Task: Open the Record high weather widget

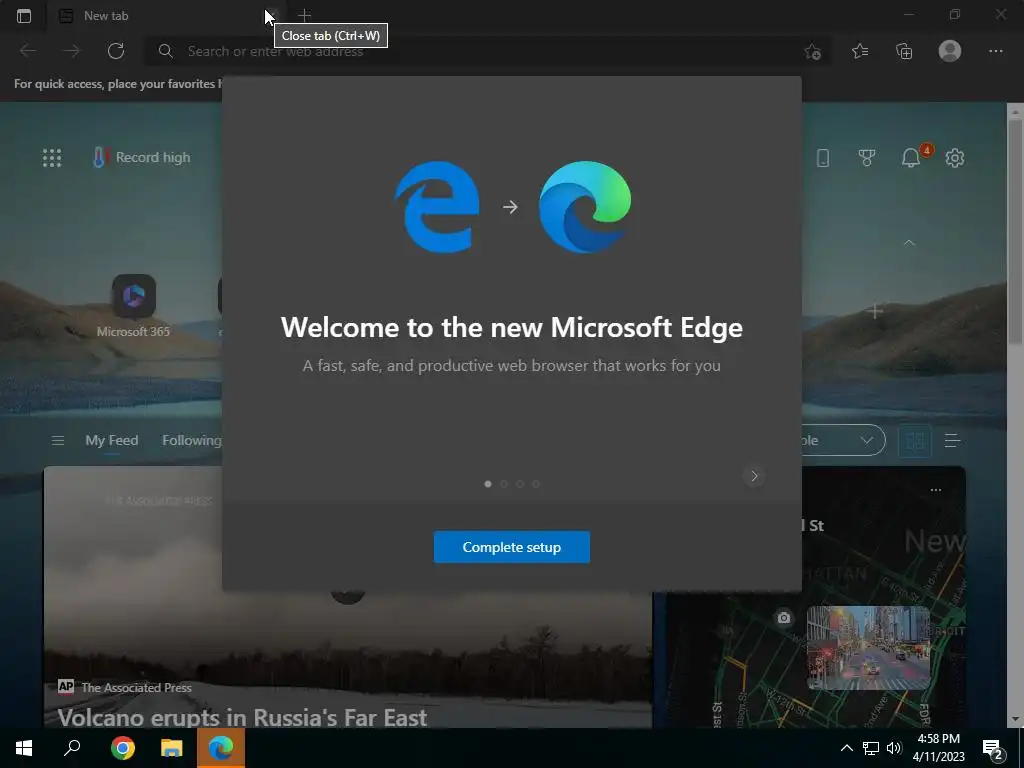Action: coord(142,157)
